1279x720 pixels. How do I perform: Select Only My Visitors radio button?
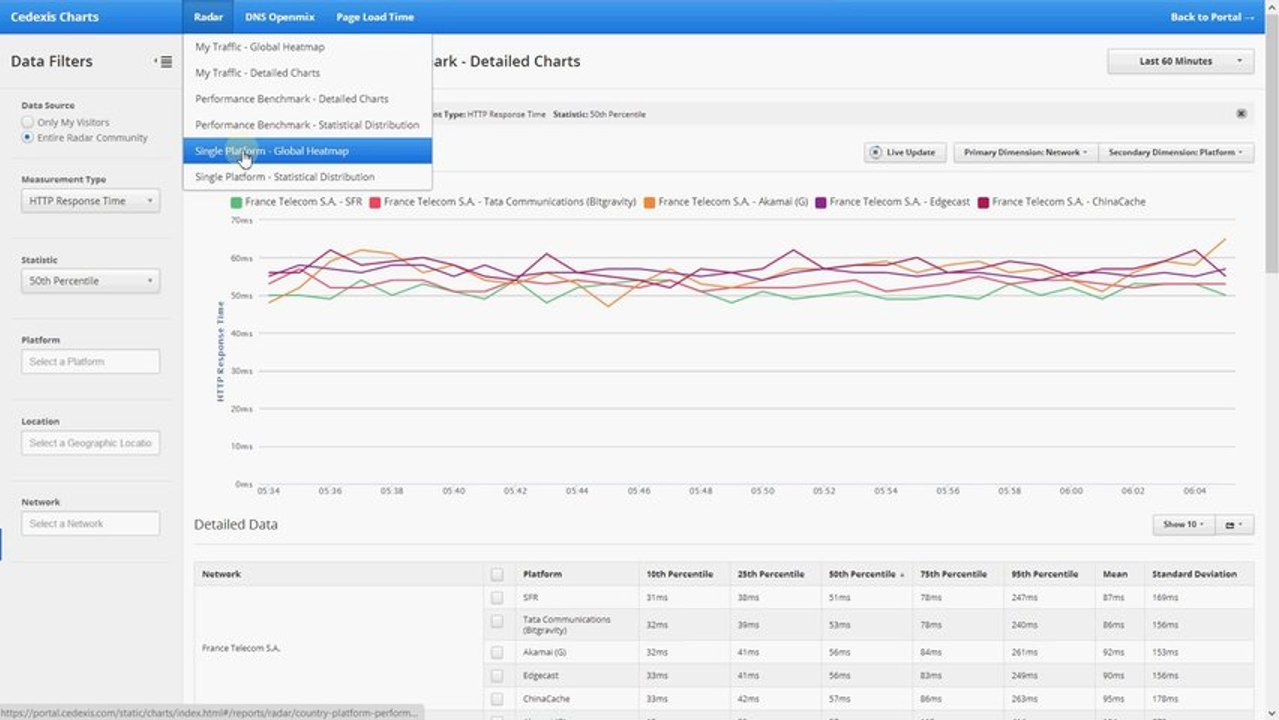point(28,122)
